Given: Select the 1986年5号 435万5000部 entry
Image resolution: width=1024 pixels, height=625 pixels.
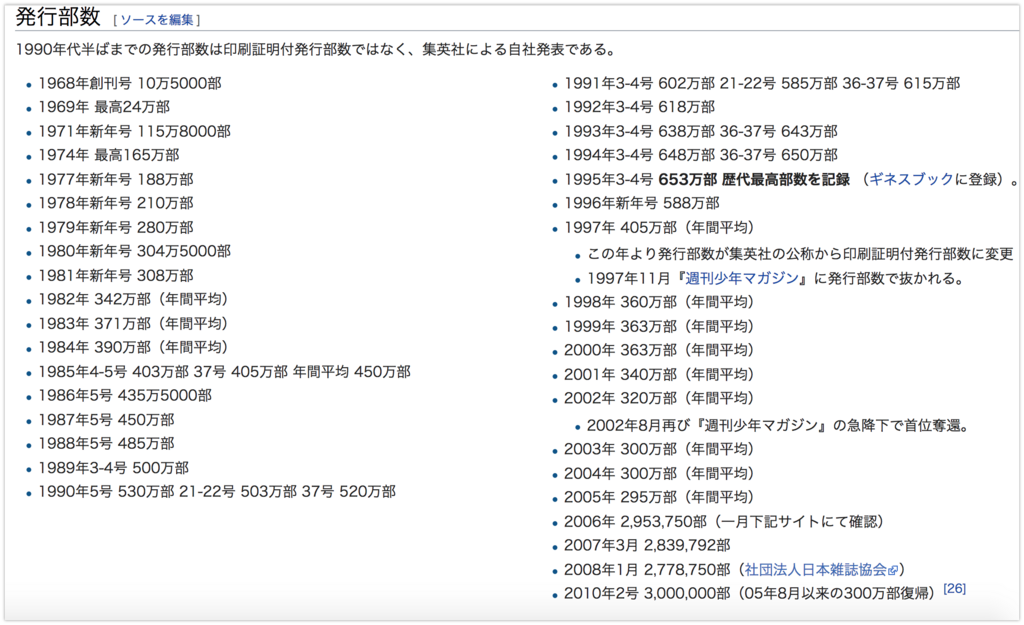Looking at the screenshot, I should (125, 396).
